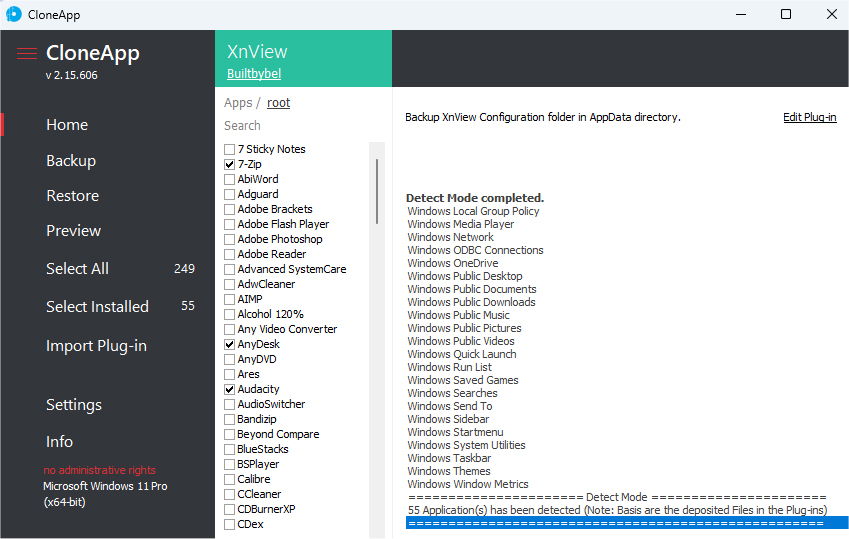This screenshot has height=539, width=849.
Task: Open Settings in sidebar
Action: [74, 405]
